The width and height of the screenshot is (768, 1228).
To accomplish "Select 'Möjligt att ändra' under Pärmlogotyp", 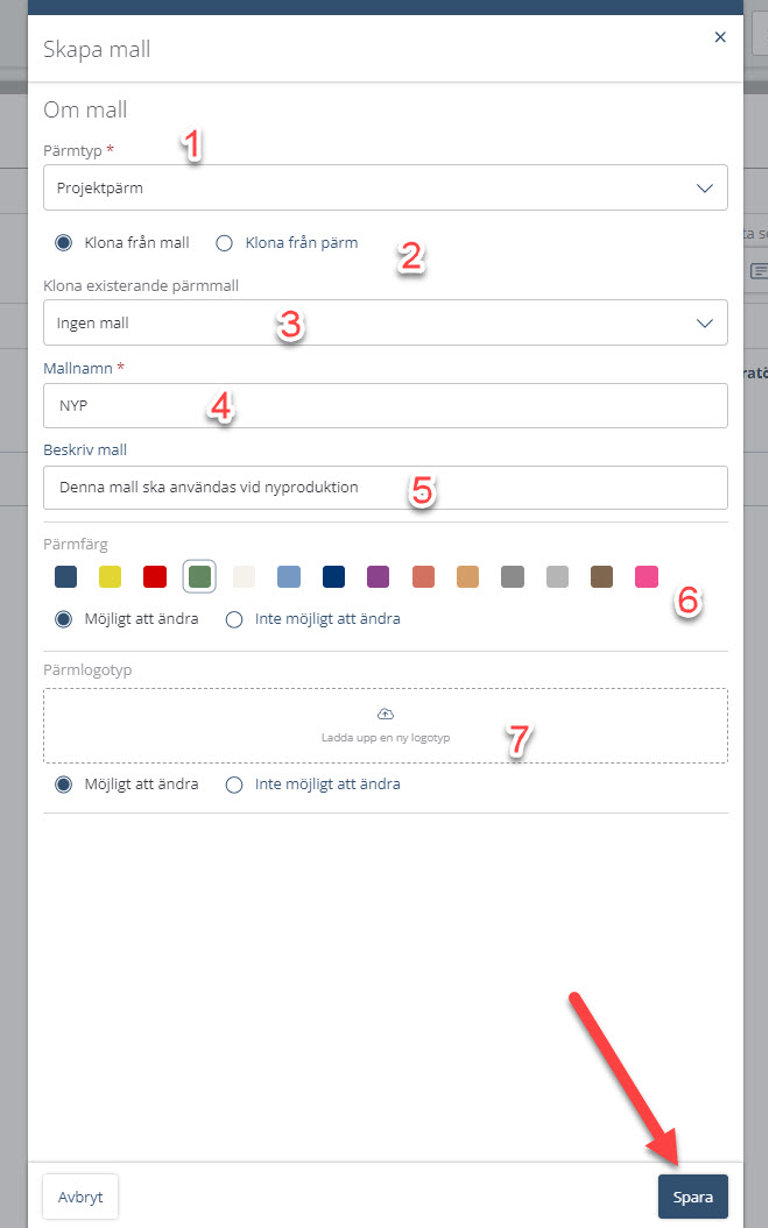I will 64,784.
